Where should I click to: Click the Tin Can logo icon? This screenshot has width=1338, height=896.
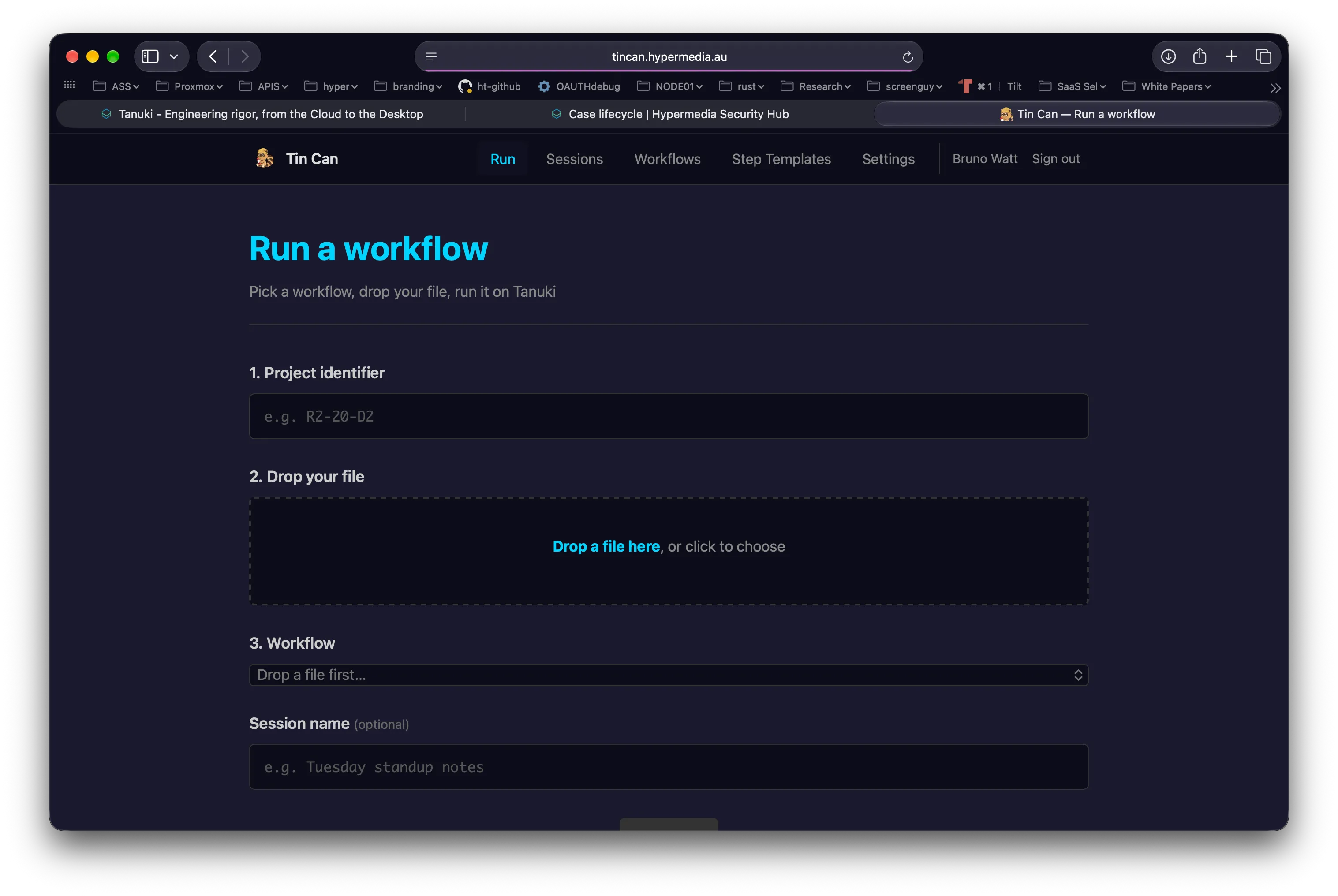pos(265,158)
